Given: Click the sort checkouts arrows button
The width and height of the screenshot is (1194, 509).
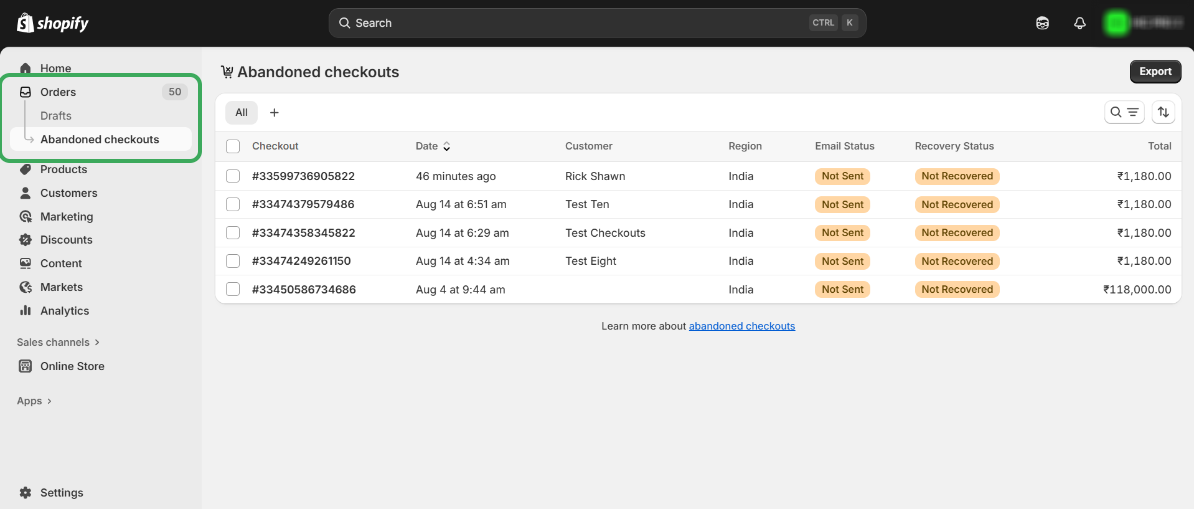Looking at the screenshot, I should pos(1163,113).
